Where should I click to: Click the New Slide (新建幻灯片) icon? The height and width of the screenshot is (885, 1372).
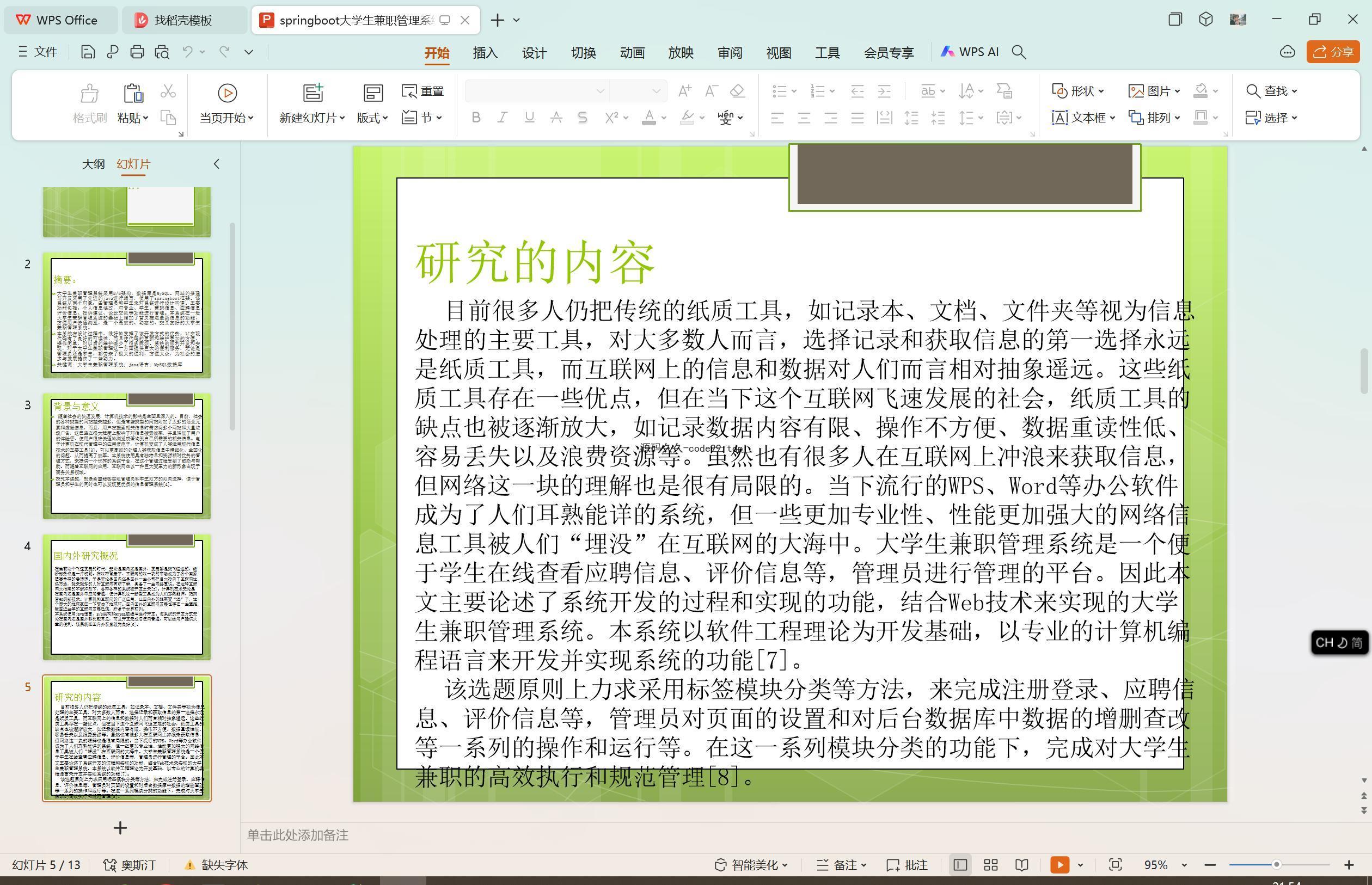tap(313, 93)
